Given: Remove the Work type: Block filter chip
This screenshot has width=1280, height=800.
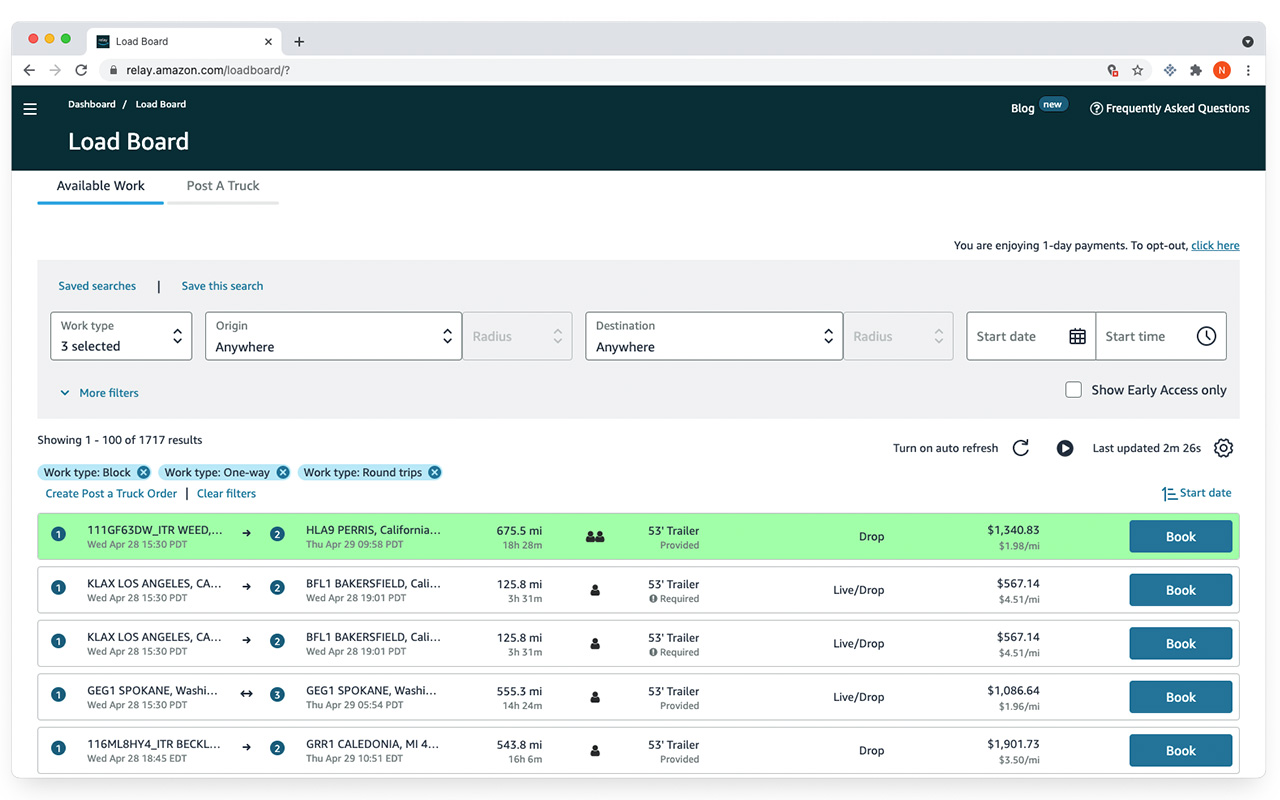Looking at the screenshot, I should (143, 472).
